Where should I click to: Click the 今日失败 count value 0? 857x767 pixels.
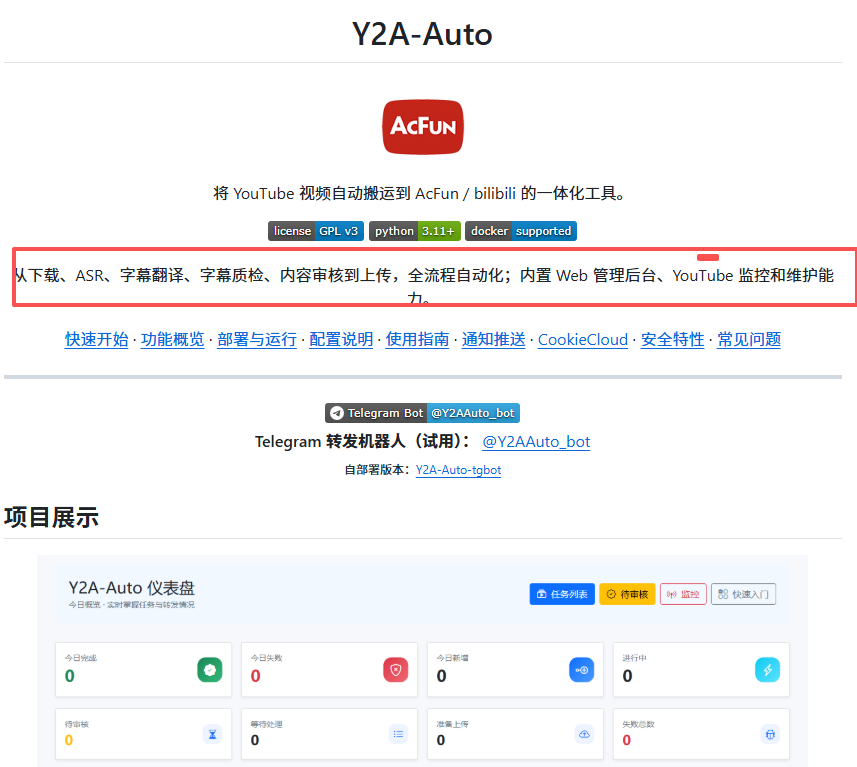tap(255, 676)
